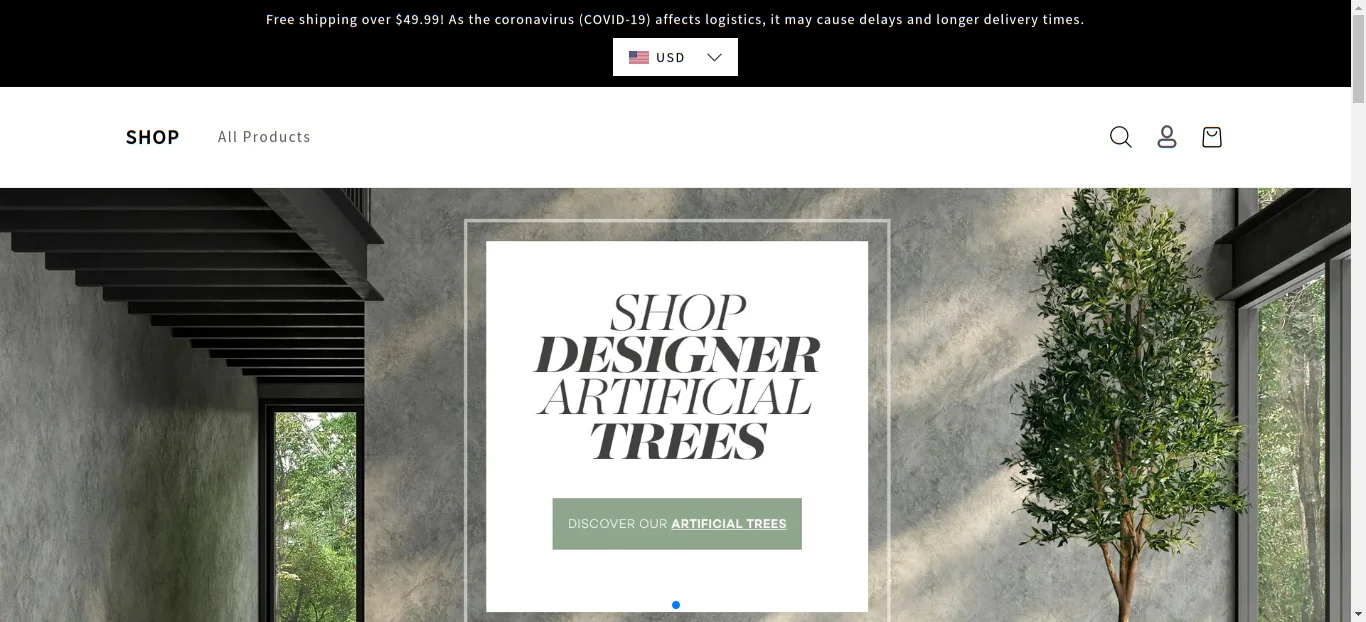Viewport: 1366px width, 622px height.
Task: Expand the currency chevron arrow
Action: click(714, 57)
